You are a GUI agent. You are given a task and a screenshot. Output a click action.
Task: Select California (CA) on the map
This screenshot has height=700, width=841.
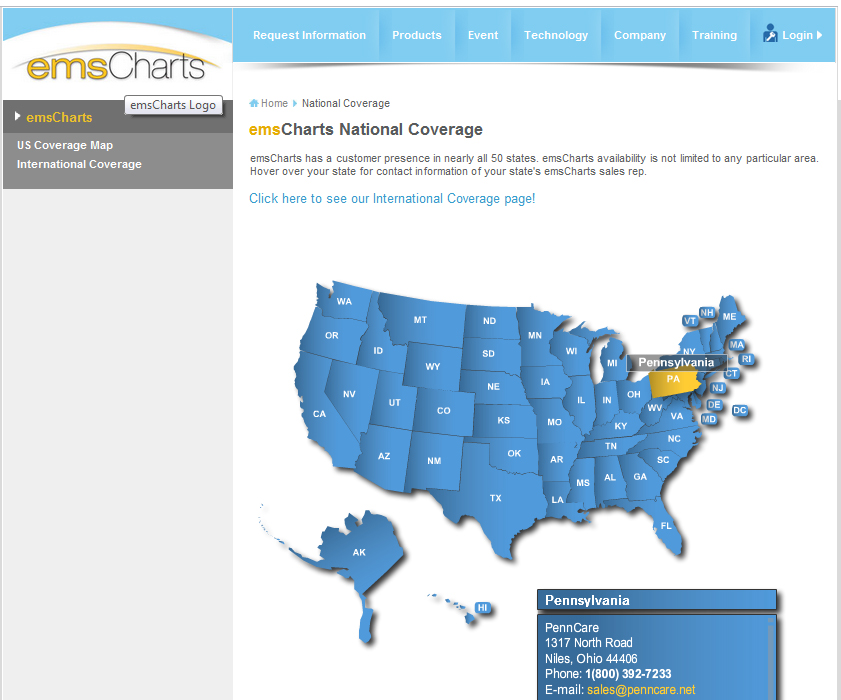[x=319, y=414]
